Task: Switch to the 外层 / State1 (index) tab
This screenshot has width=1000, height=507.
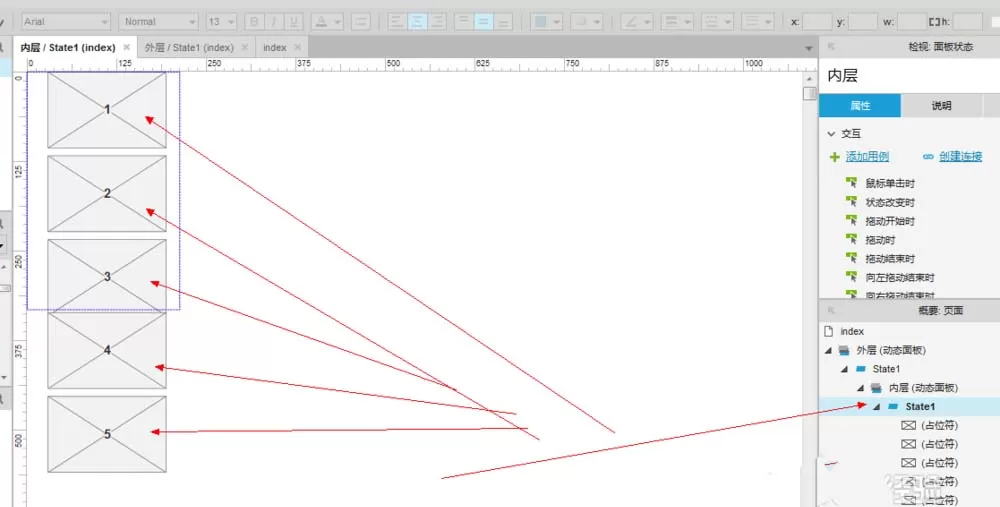Action: pyautogui.click(x=189, y=47)
